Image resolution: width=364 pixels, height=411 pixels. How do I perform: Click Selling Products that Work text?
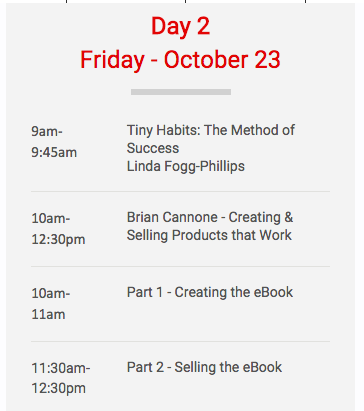(x=209, y=235)
